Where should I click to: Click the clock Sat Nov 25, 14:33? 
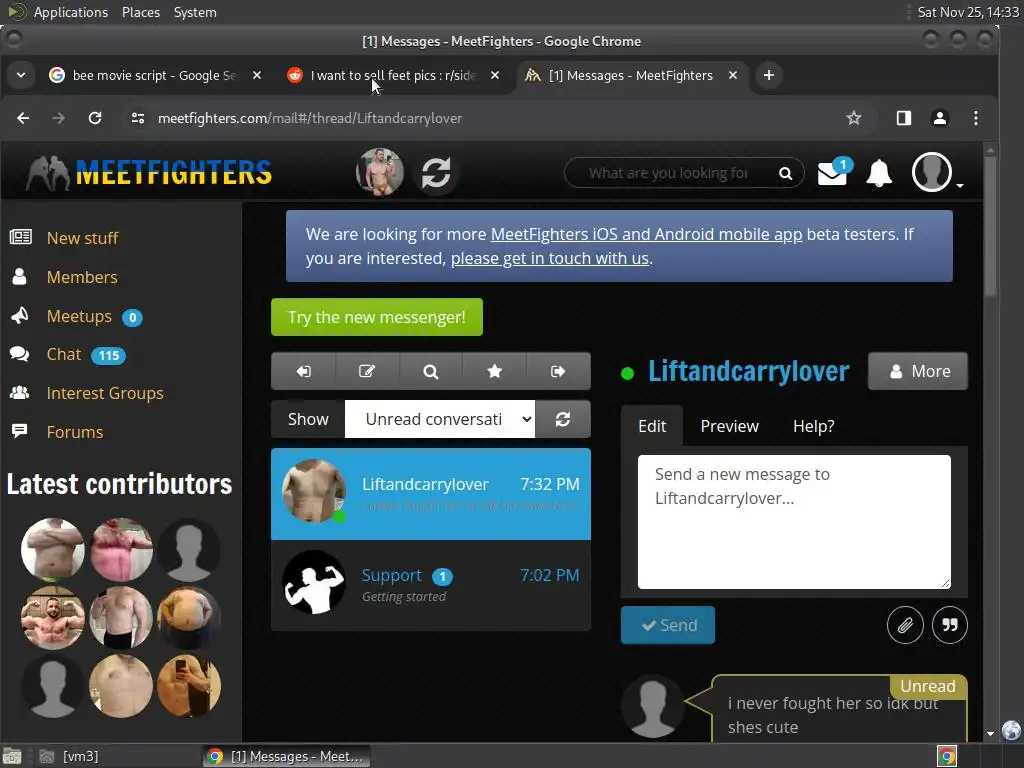point(967,12)
